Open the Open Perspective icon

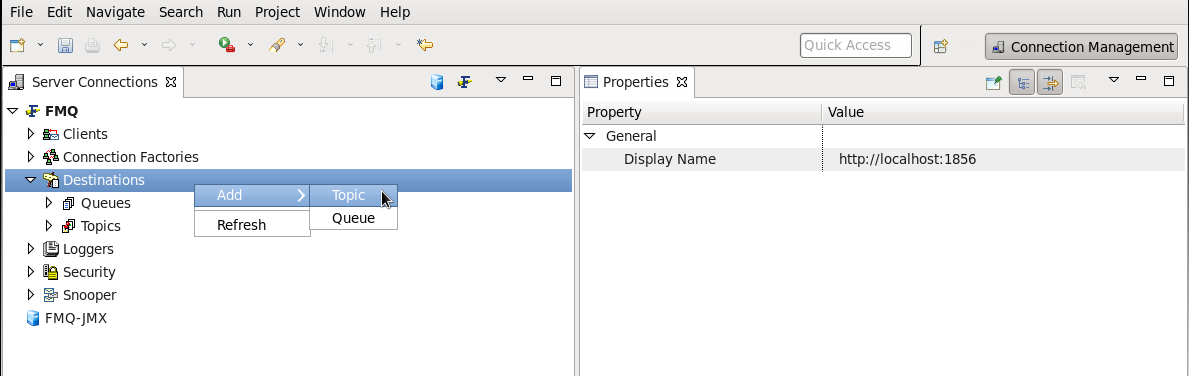tap(940, 46)
